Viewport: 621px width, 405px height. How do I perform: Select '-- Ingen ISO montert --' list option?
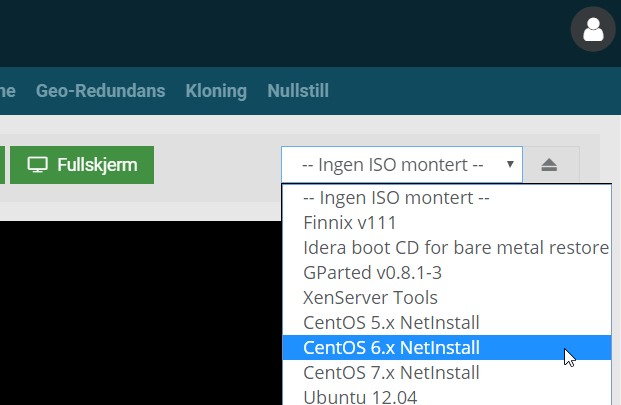(x=447, y=198)
